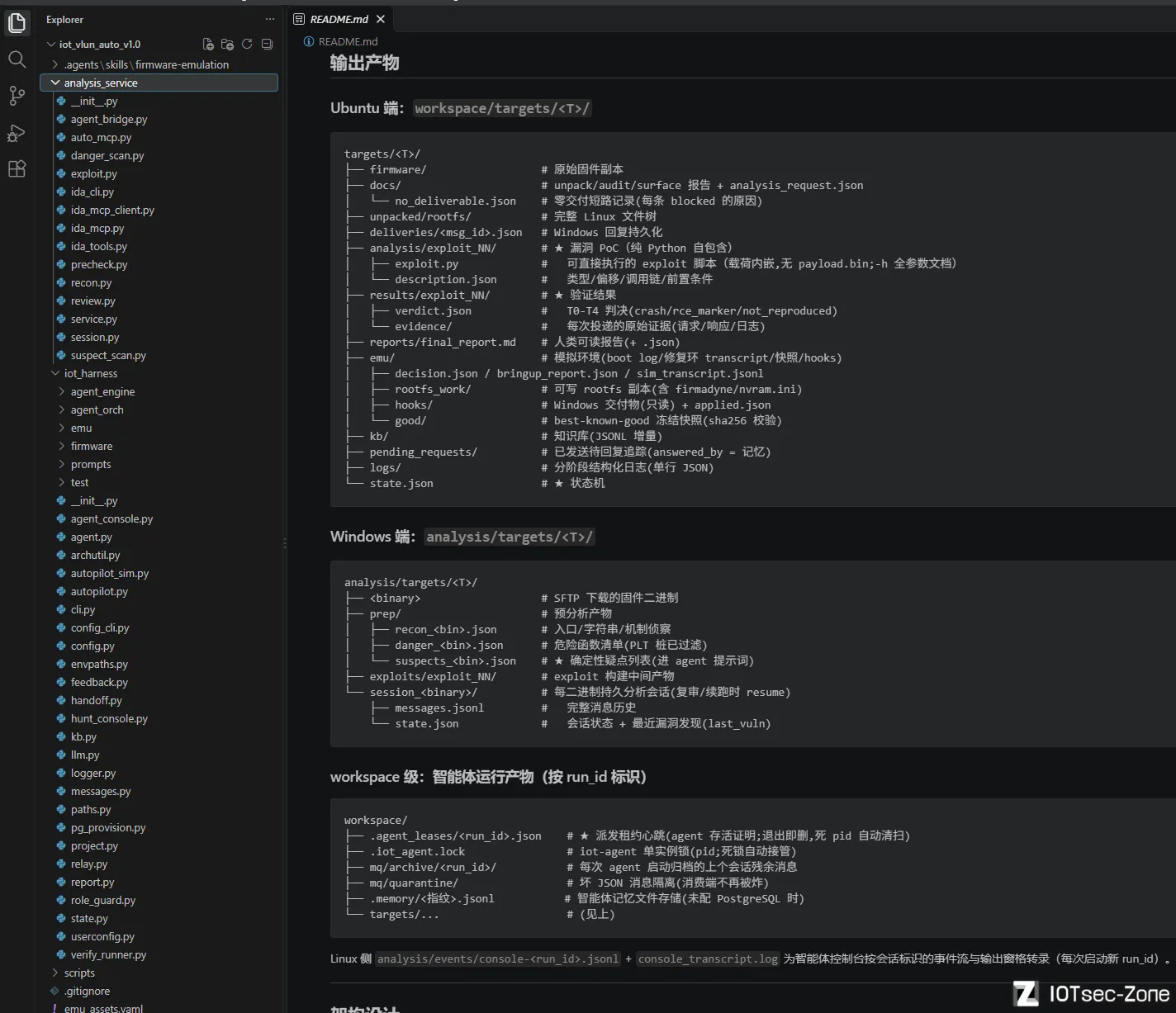Click the heading '输出产物'
1176x1013 pixels.
pos(364,63)
